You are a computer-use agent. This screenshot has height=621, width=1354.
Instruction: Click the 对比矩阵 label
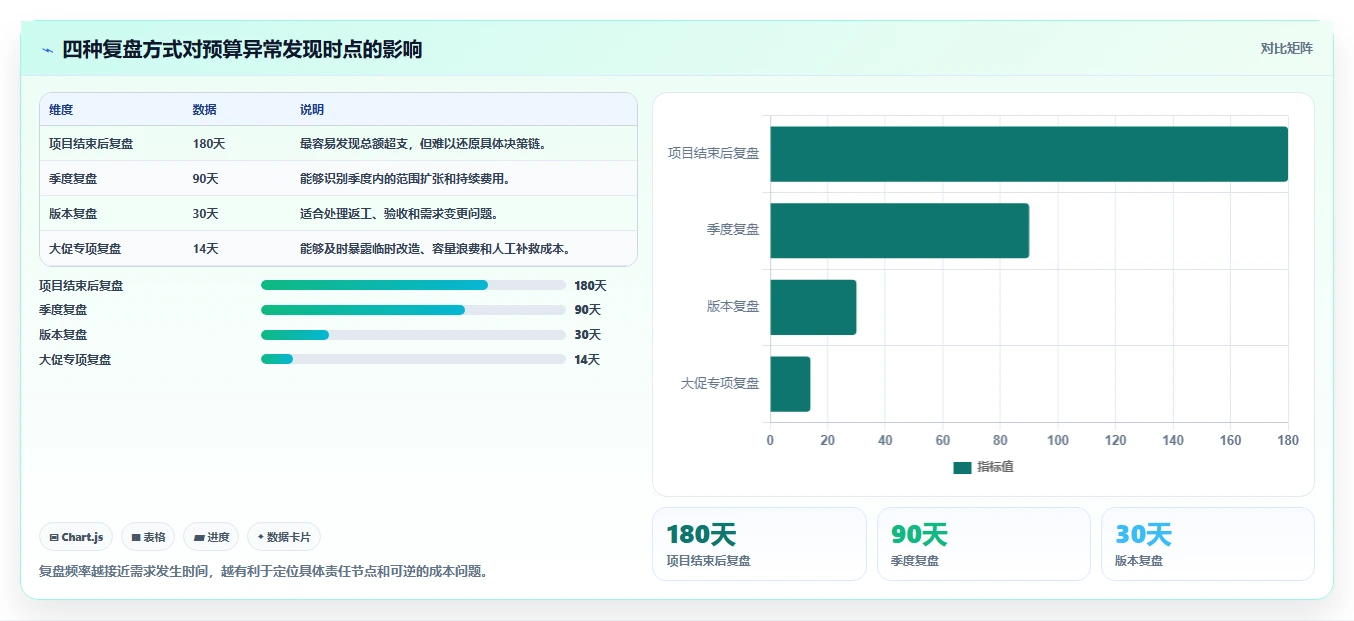[x=1286, y=48]
